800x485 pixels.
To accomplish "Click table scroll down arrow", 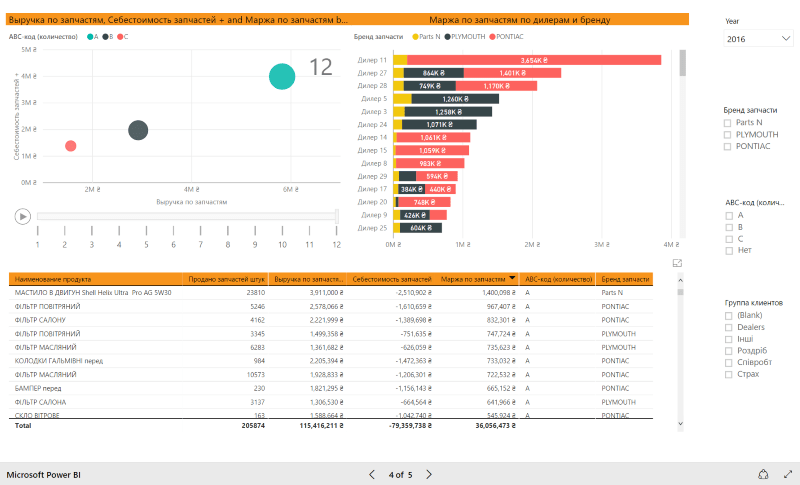I will [680, 423].
